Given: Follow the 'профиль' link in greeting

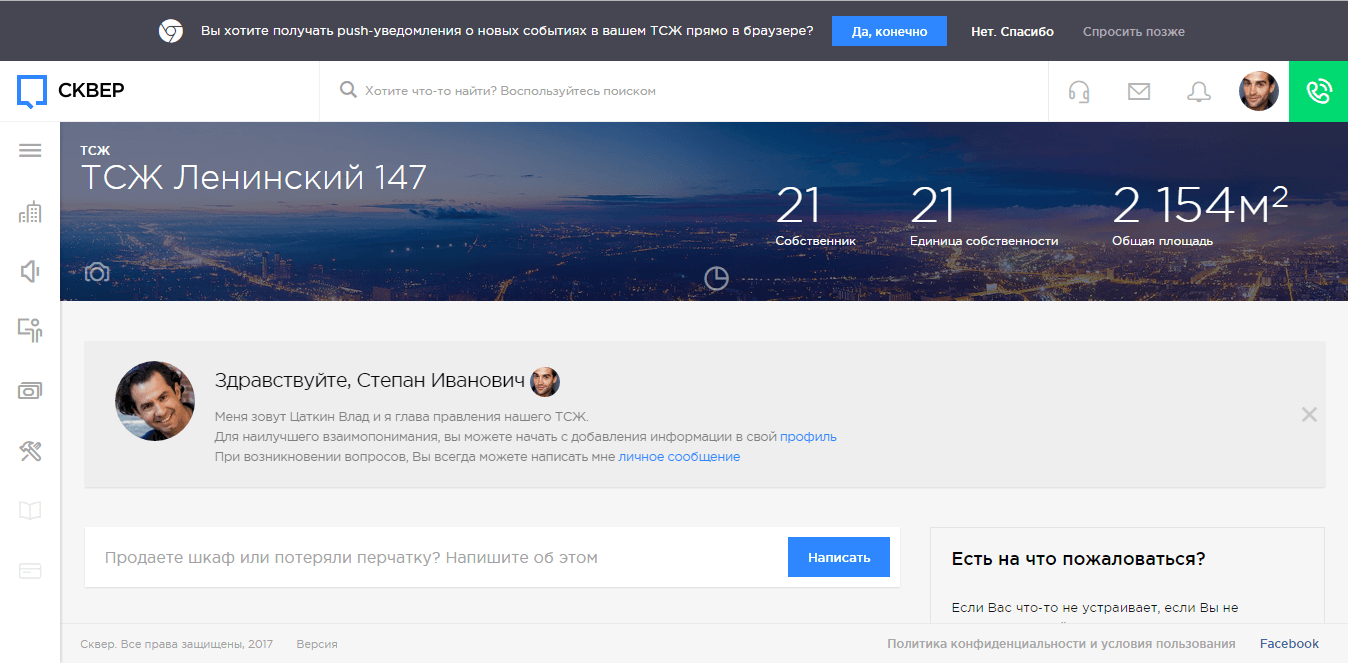Looking at the screenshot, I should 808,436.
